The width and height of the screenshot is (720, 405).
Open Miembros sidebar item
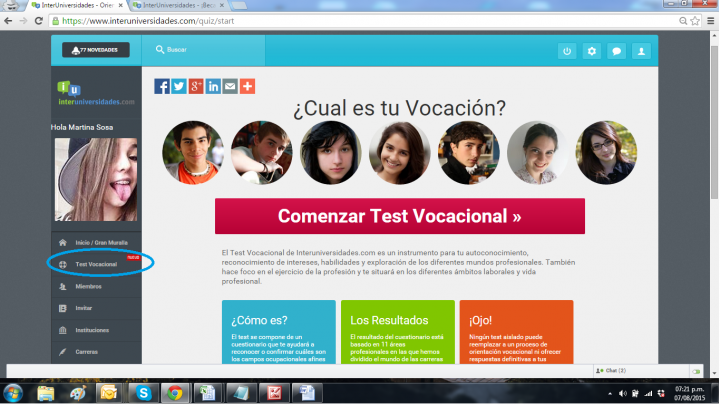click(96, 287)
